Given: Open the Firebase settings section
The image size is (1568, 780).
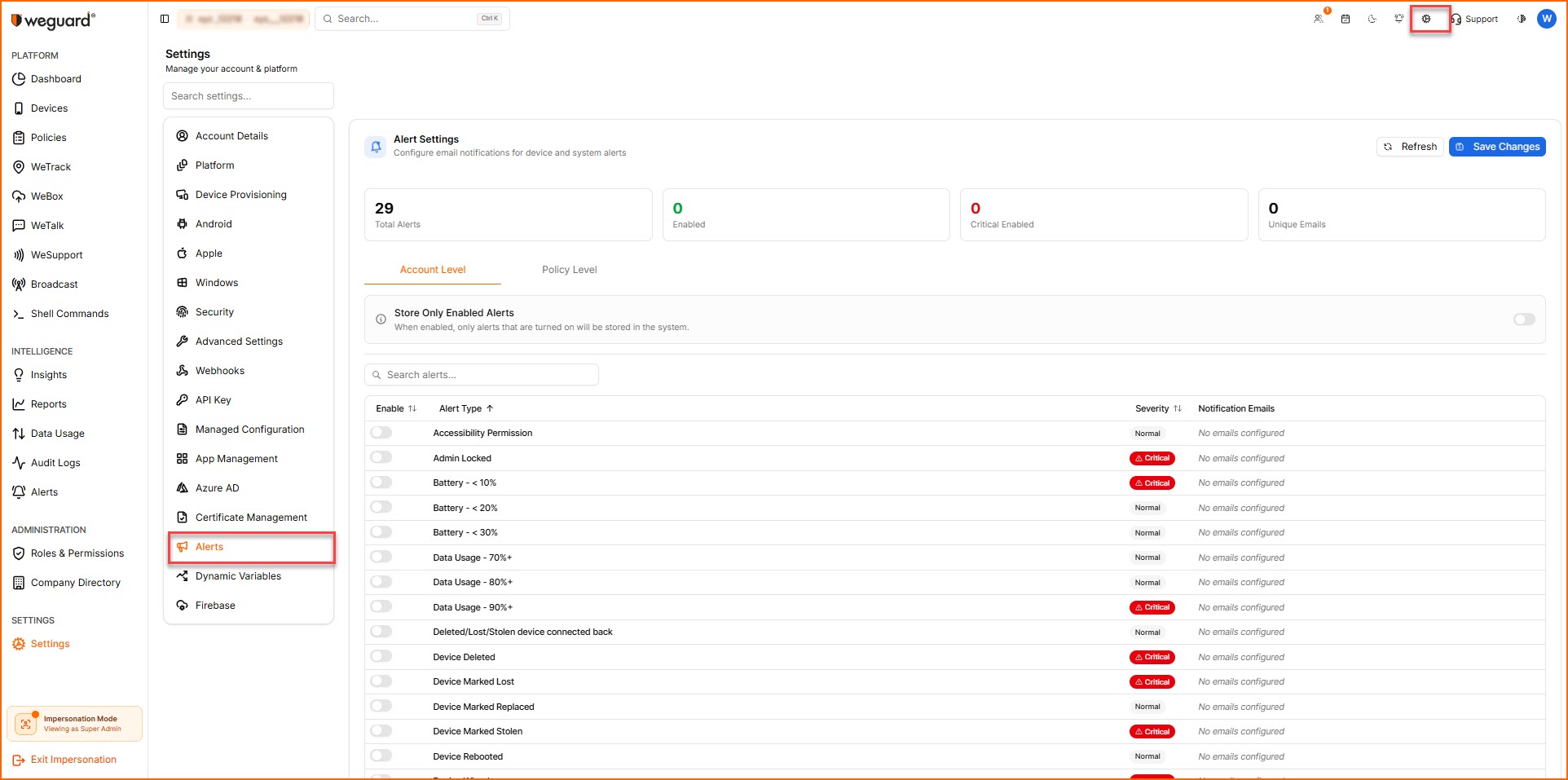Looking at the screenshot, I should tap(249, 606).
